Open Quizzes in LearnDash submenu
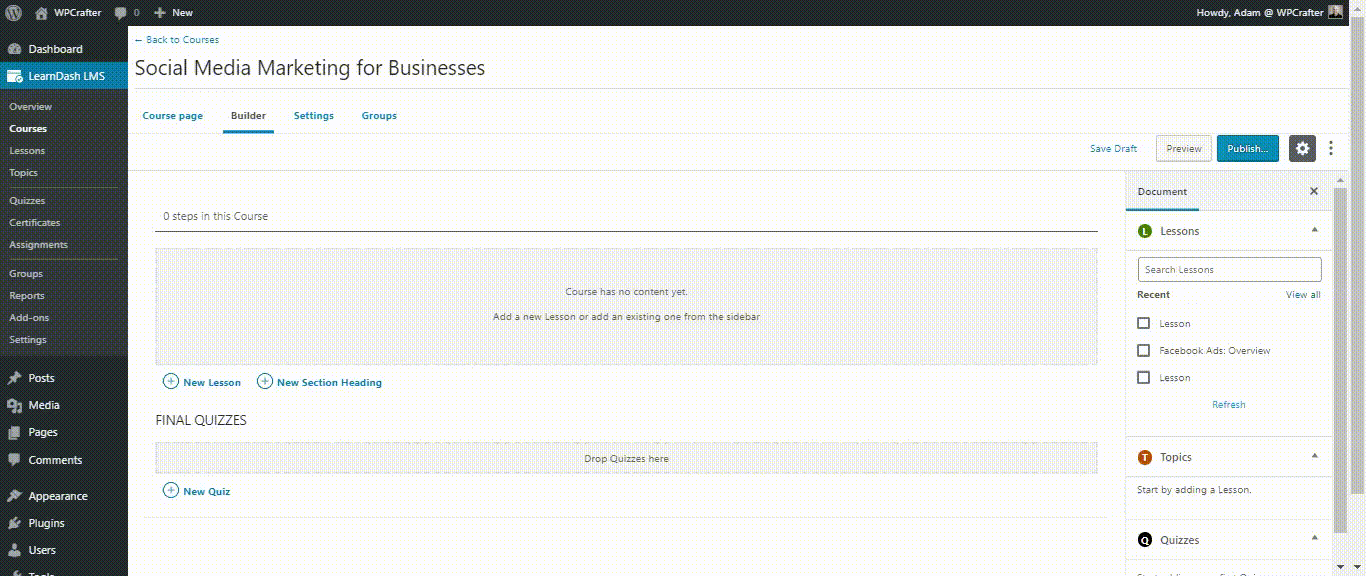Viewport: 1366px width, 576px height. pyautogui.click(x=28, y=201)
